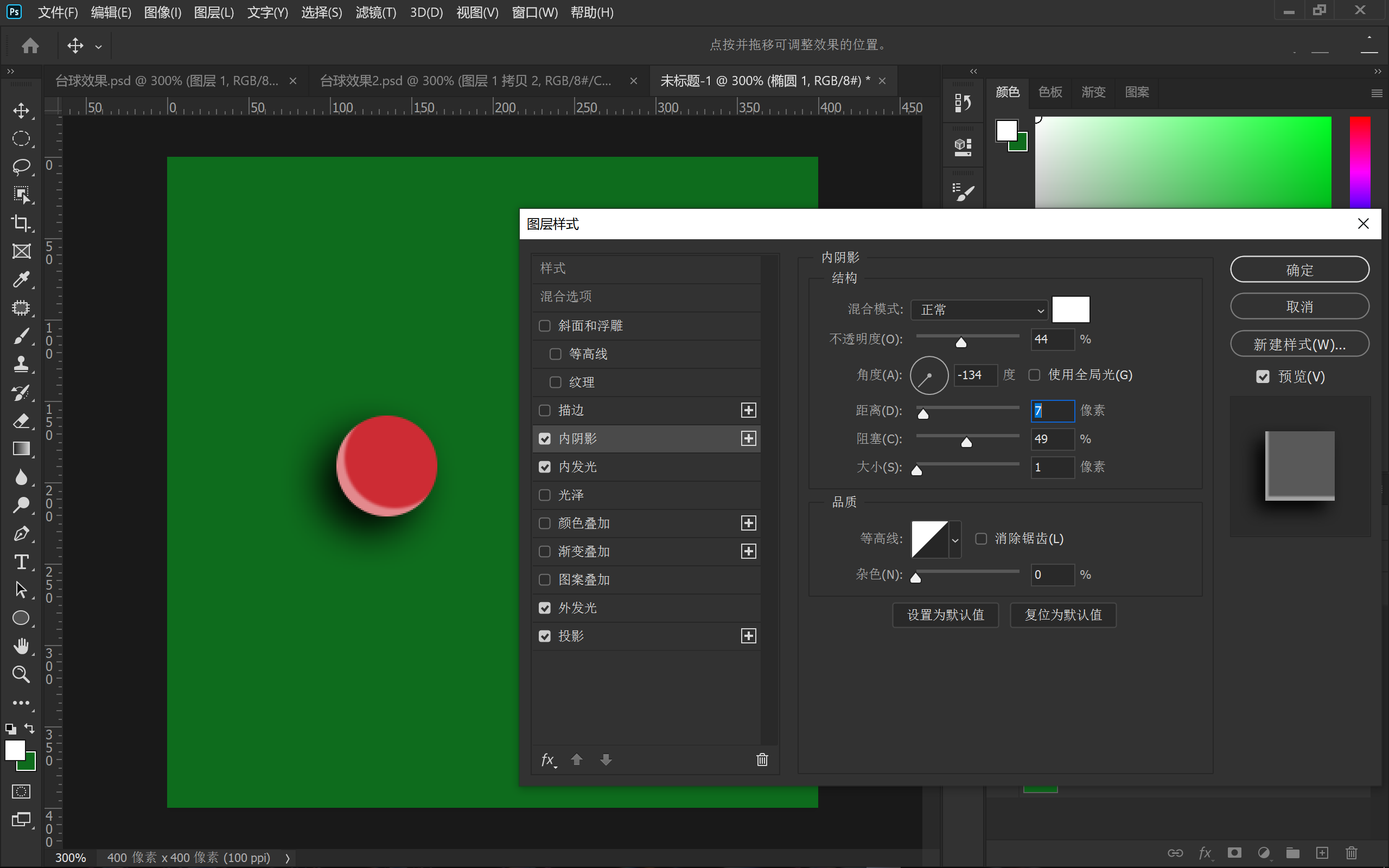Select the Path Selection arrow tool

21,590
